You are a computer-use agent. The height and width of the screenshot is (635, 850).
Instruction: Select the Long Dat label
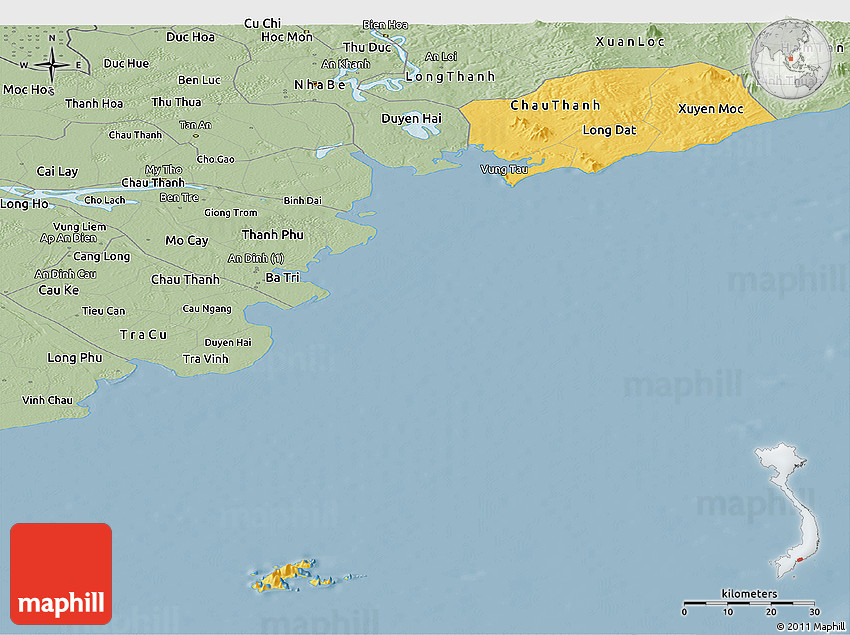pyautogui.click(x=609, y=130)
